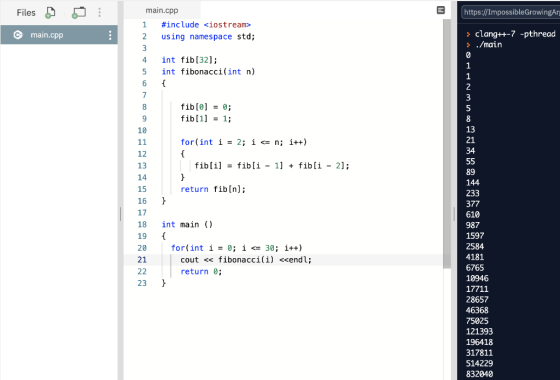Click console output value 10946
The width and height of the screenshot is (560, 380).
[477, 278]
